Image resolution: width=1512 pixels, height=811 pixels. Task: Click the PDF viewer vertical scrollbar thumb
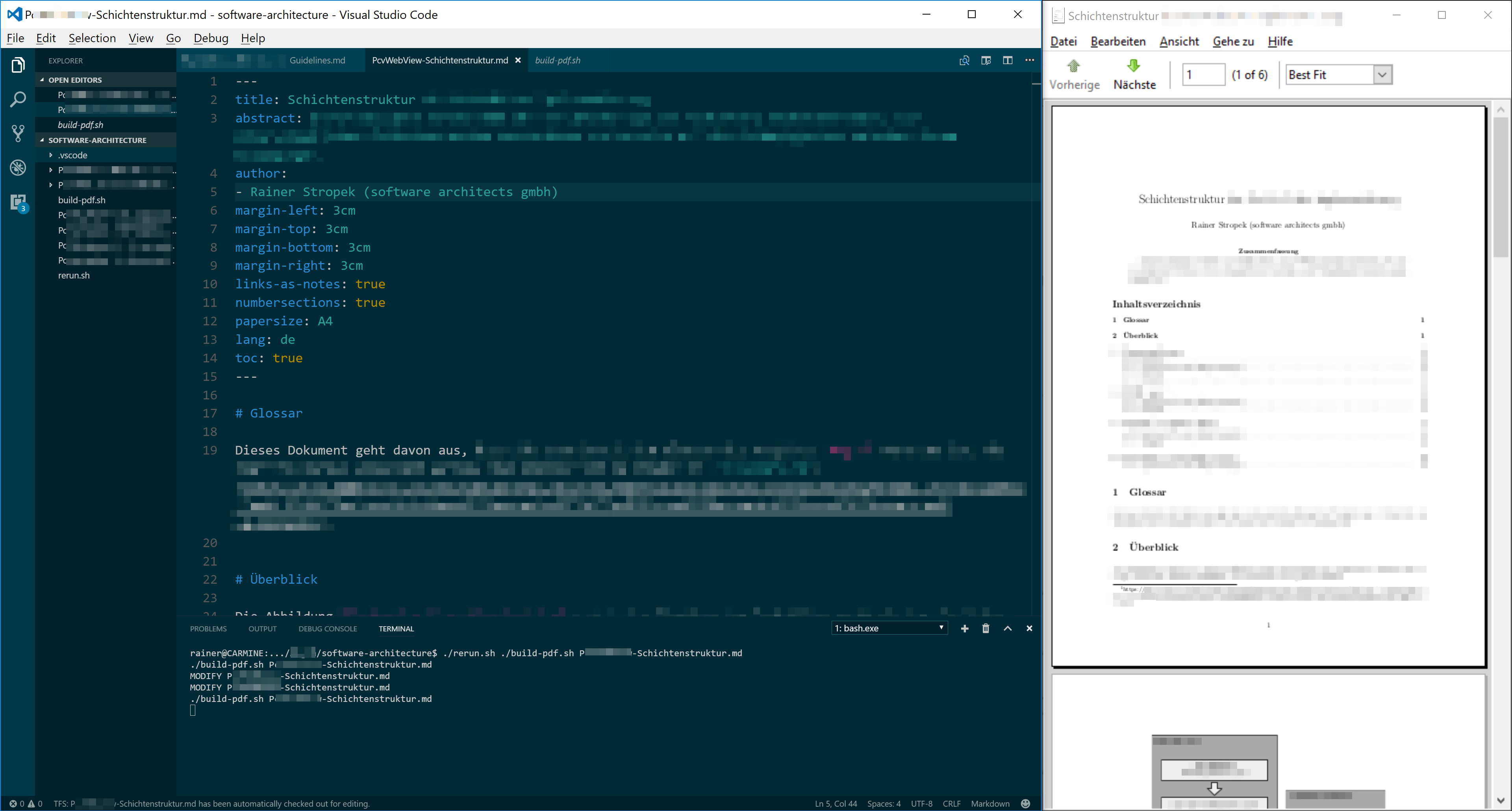click(x=1501, y=187)
